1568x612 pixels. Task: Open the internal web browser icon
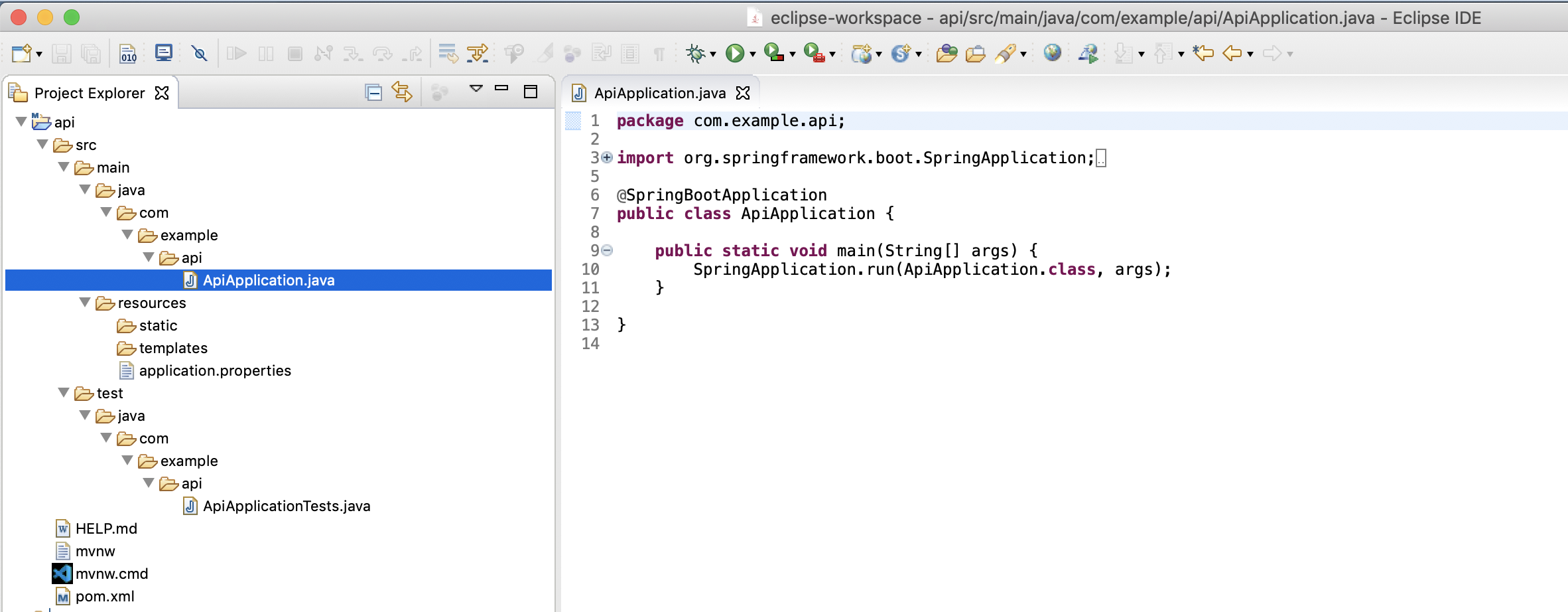coord(1053,54)
